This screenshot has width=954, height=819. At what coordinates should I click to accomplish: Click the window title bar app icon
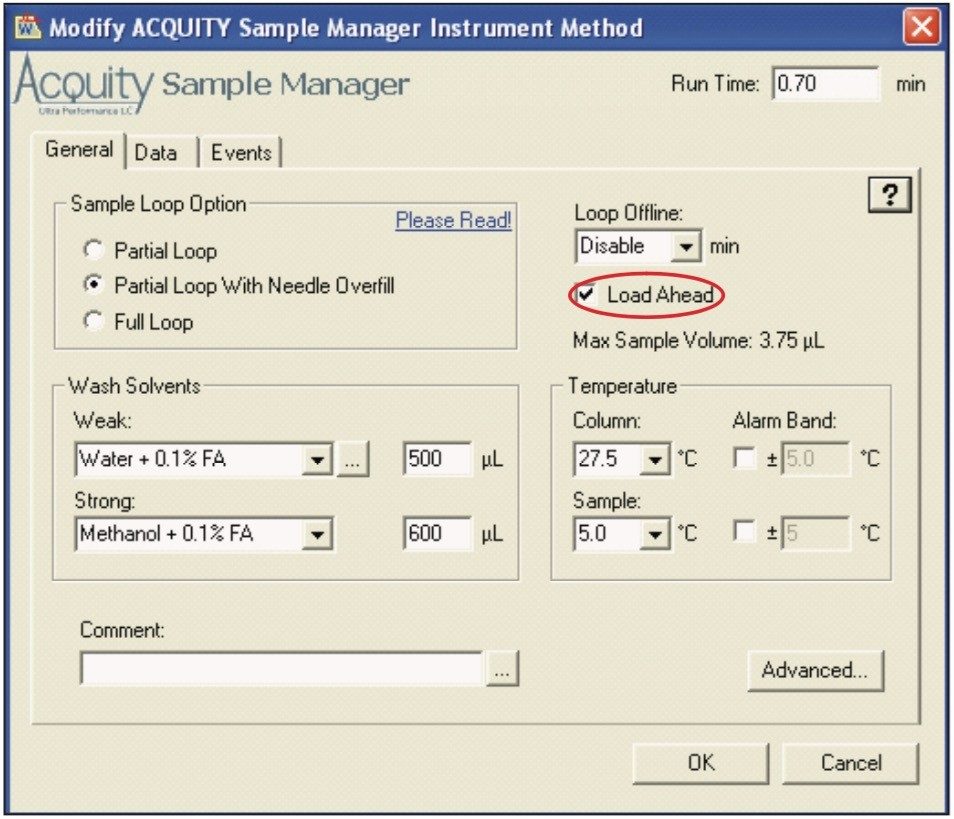point(28,27)
